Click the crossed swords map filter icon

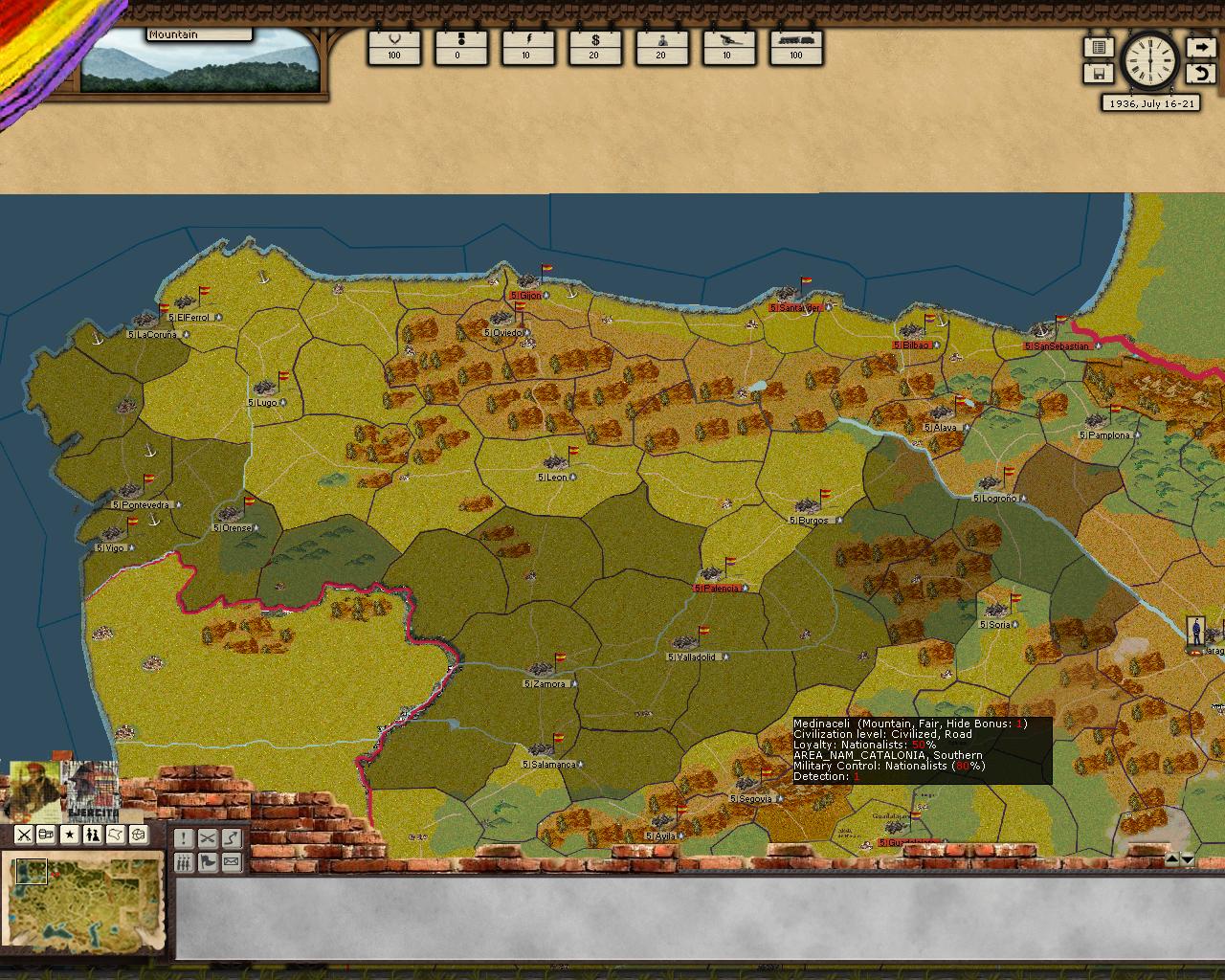pyautogui.click(x=24, y=835)
